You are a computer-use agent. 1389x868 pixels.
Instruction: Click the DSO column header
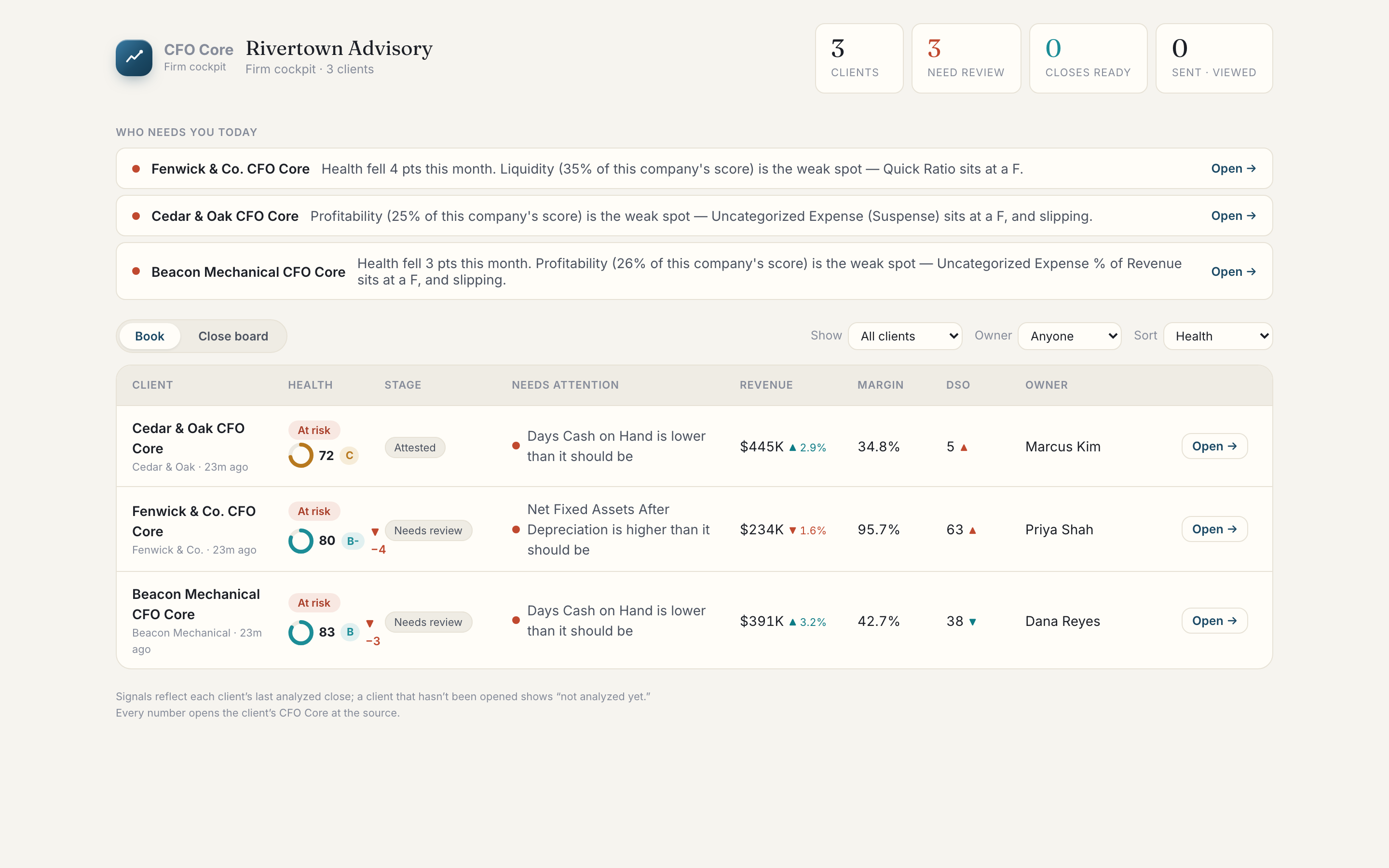958,385
